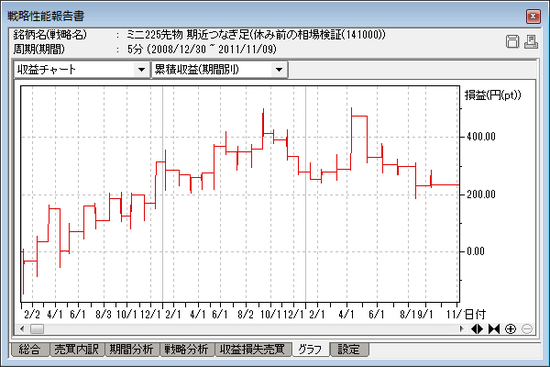The image size is (550, 367).
Task: Click the horizontal expand arrows icon
Action: pos(477,329)
